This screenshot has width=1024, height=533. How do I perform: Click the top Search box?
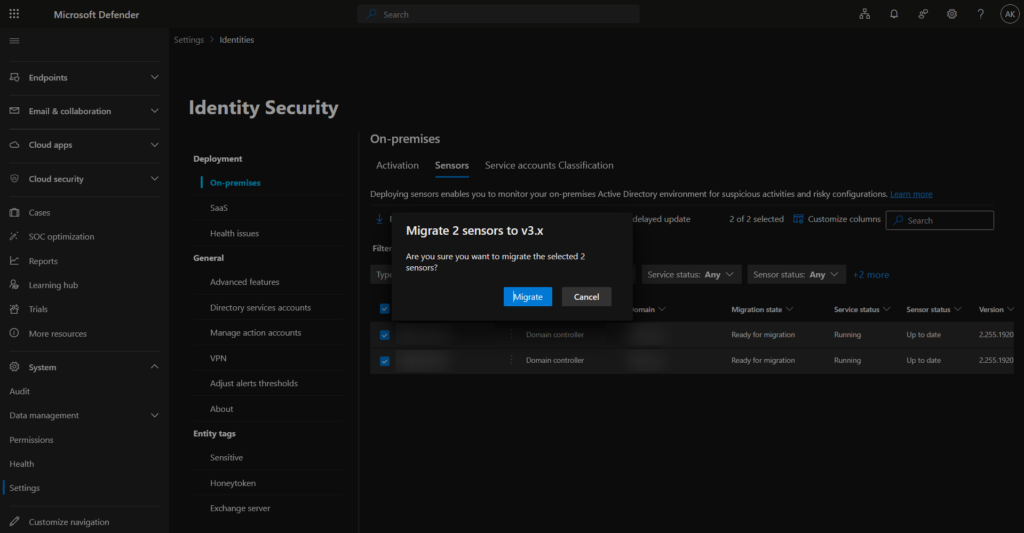pyautogui.click(x=498, y=14)
